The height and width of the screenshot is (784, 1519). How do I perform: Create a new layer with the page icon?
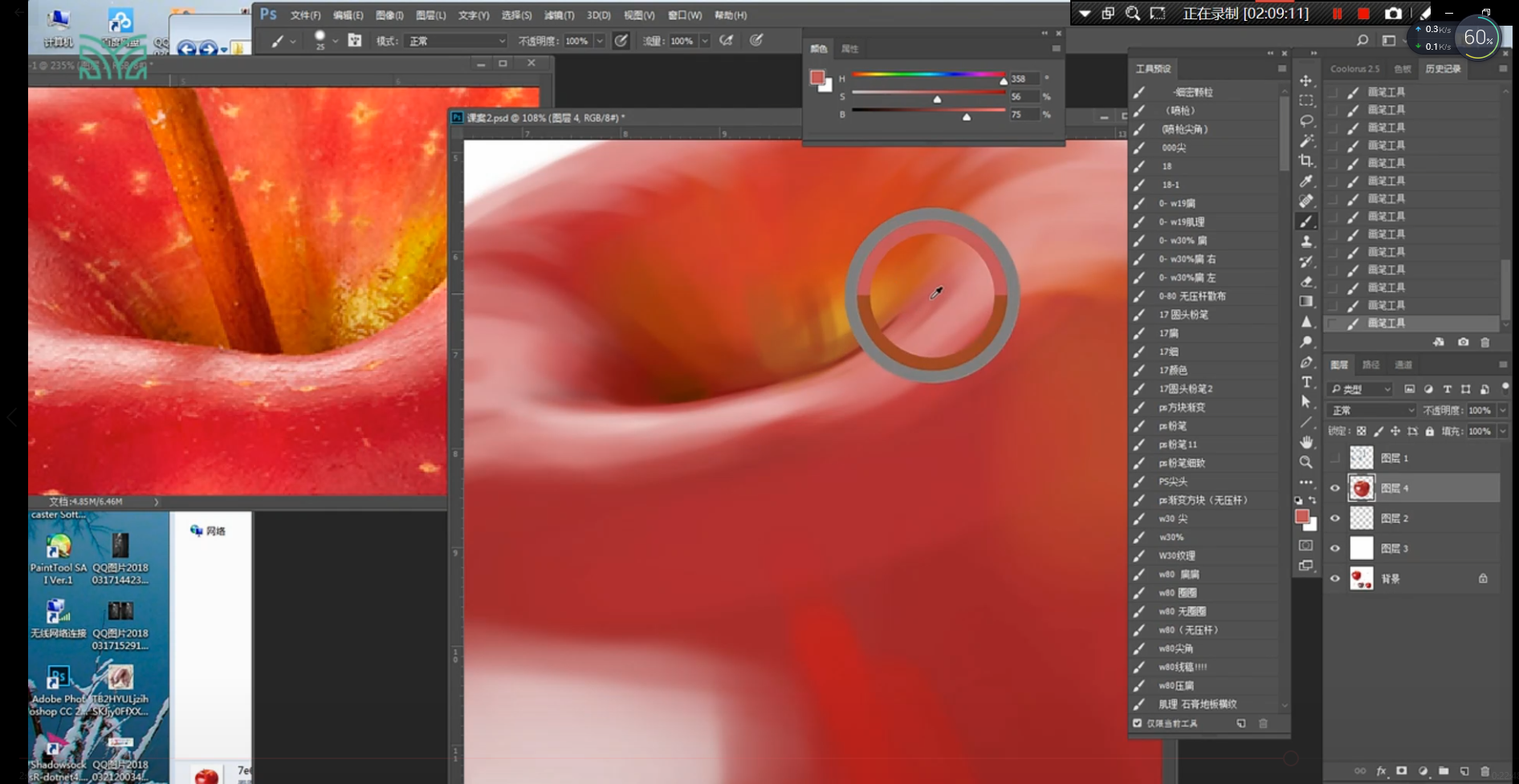tap(1464, 771)
